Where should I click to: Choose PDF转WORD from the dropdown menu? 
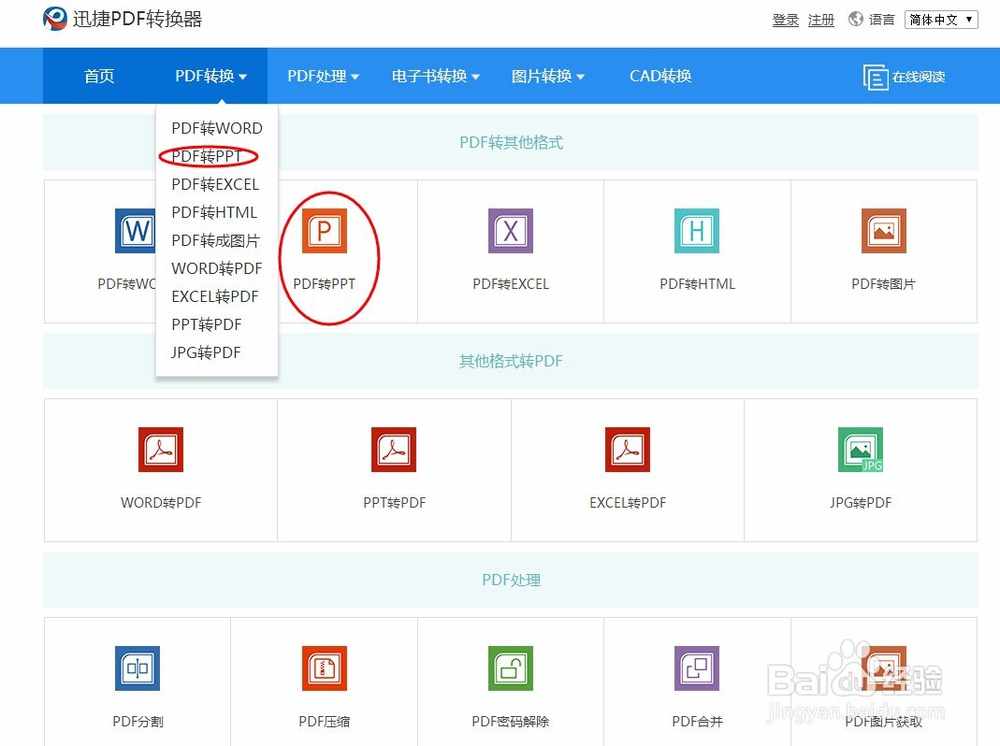(217, 128)
